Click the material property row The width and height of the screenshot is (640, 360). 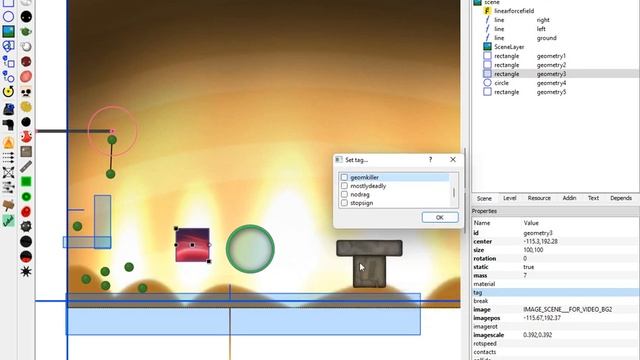(x=555, y=284)
